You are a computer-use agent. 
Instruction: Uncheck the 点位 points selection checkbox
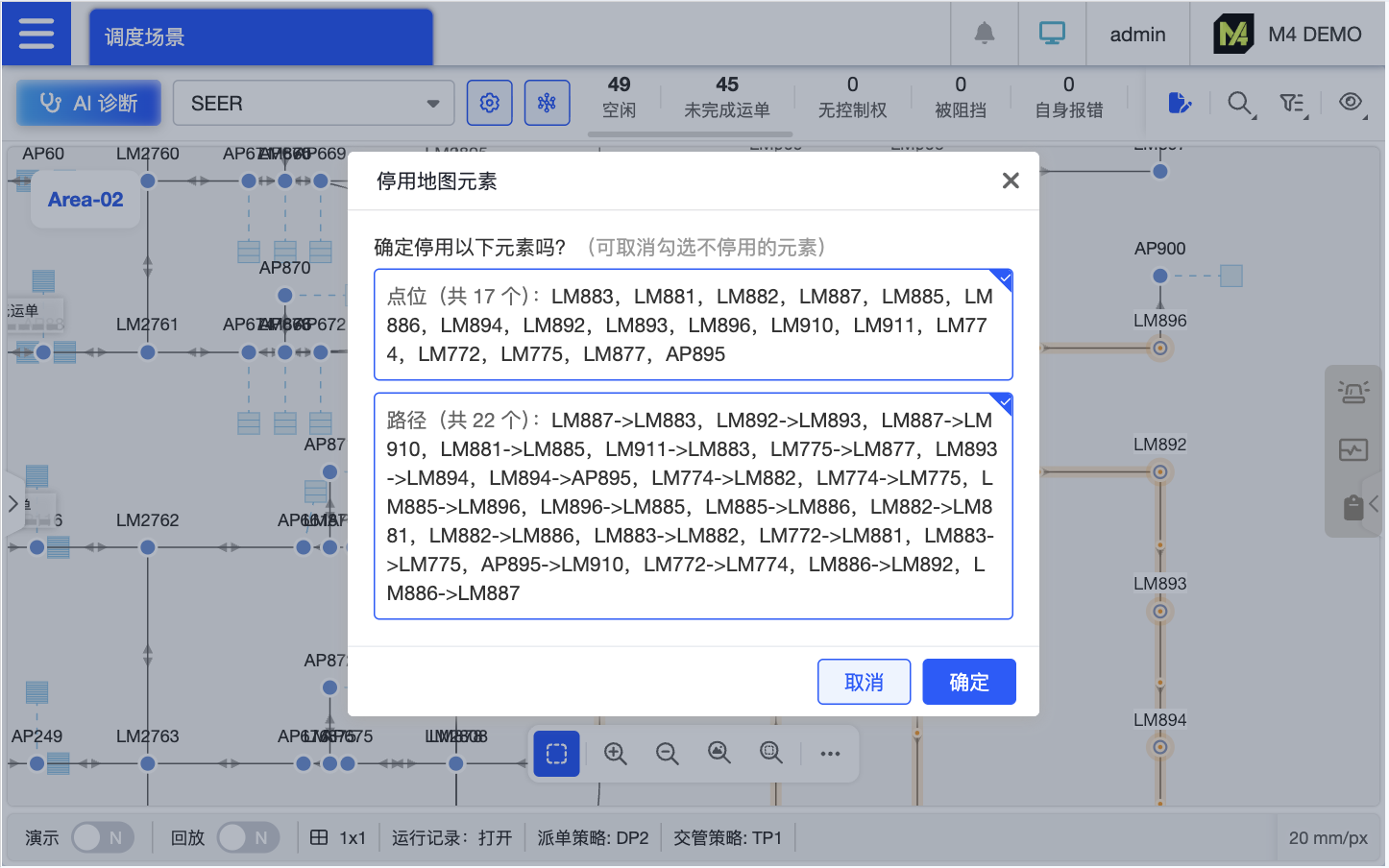click(x=1003, y=279)
